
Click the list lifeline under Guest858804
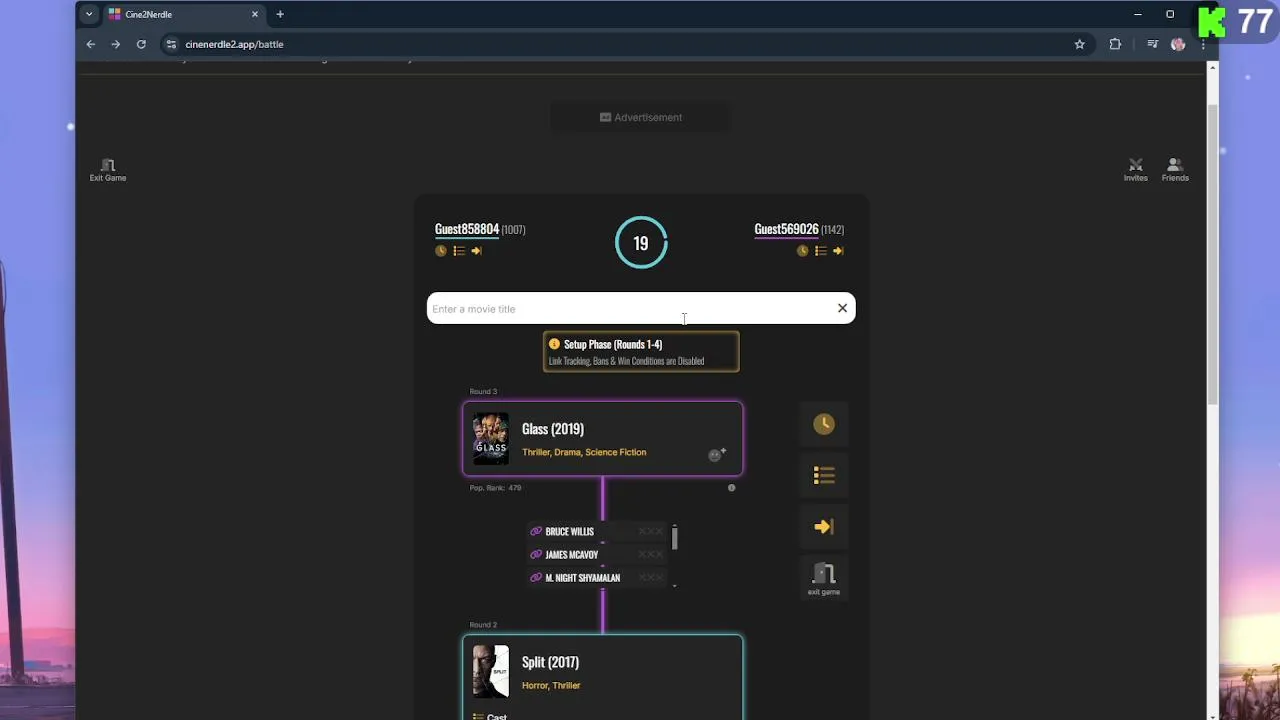(x=459, y=251)
